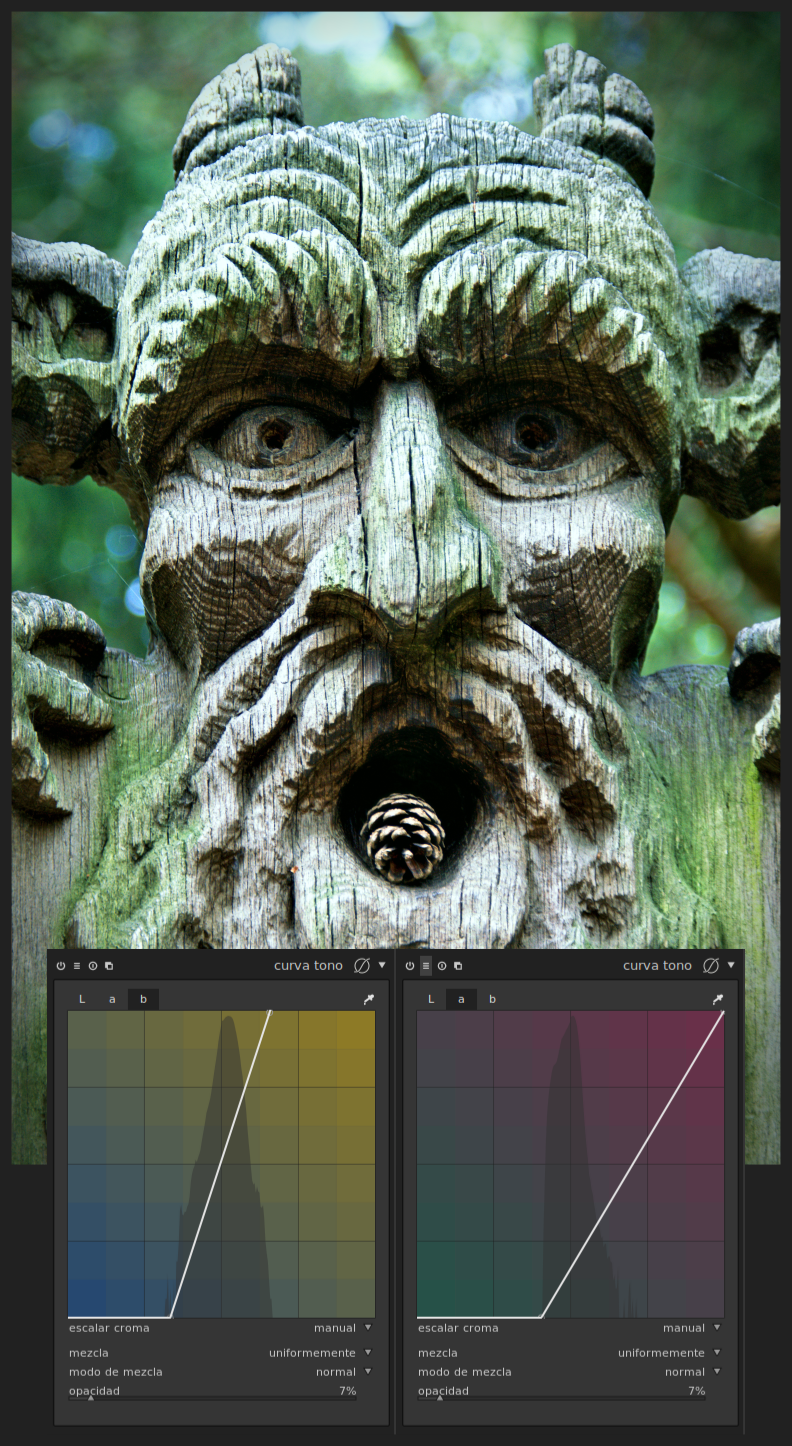Click '7%' opacity value in right panel
This screenshot has width=792, height=1446.
[x=696, y=1391]
